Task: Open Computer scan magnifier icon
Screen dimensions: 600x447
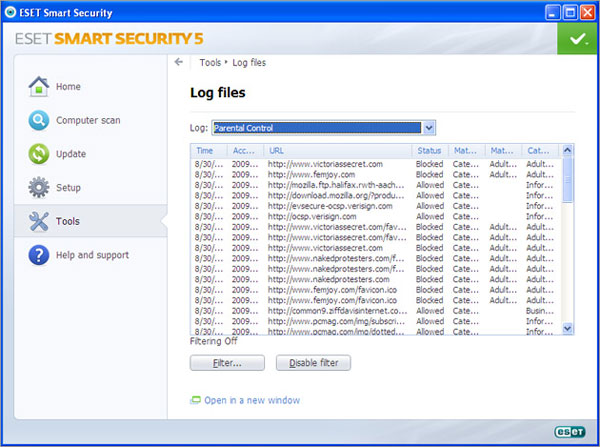Action: (39, 120)
